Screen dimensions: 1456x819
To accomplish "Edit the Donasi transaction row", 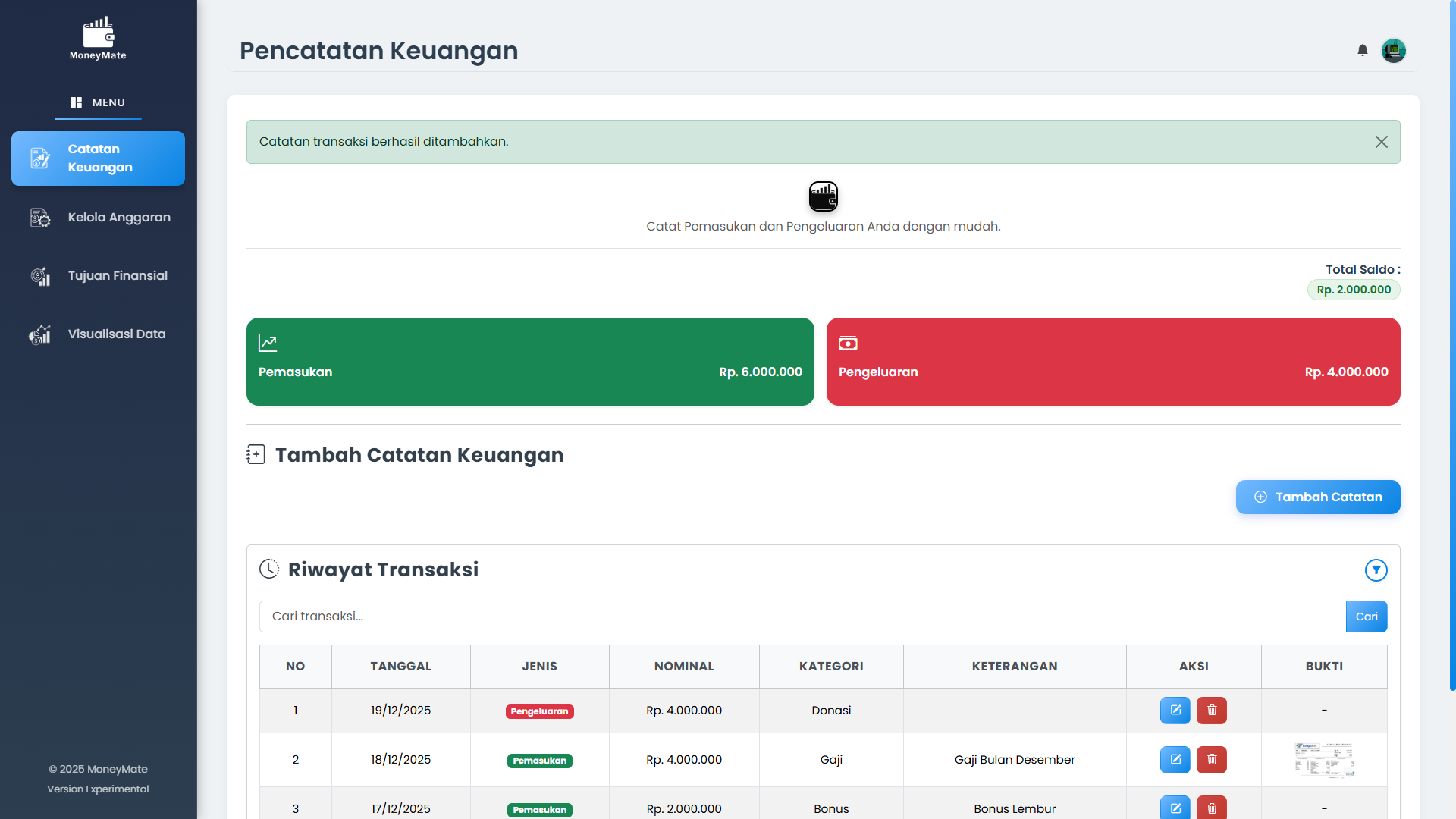I will pyautogui.click(x=1175, y=711).
